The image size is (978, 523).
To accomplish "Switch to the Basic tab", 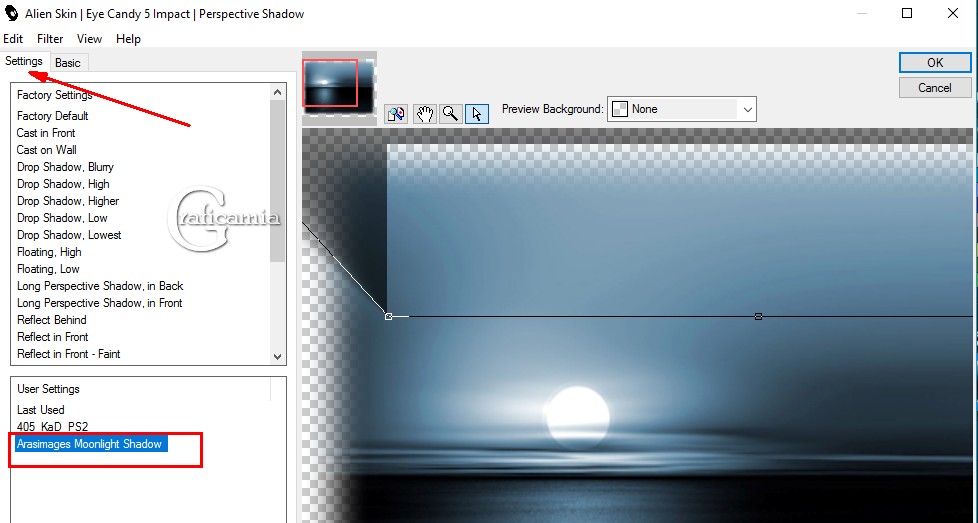I will point(67,62).
